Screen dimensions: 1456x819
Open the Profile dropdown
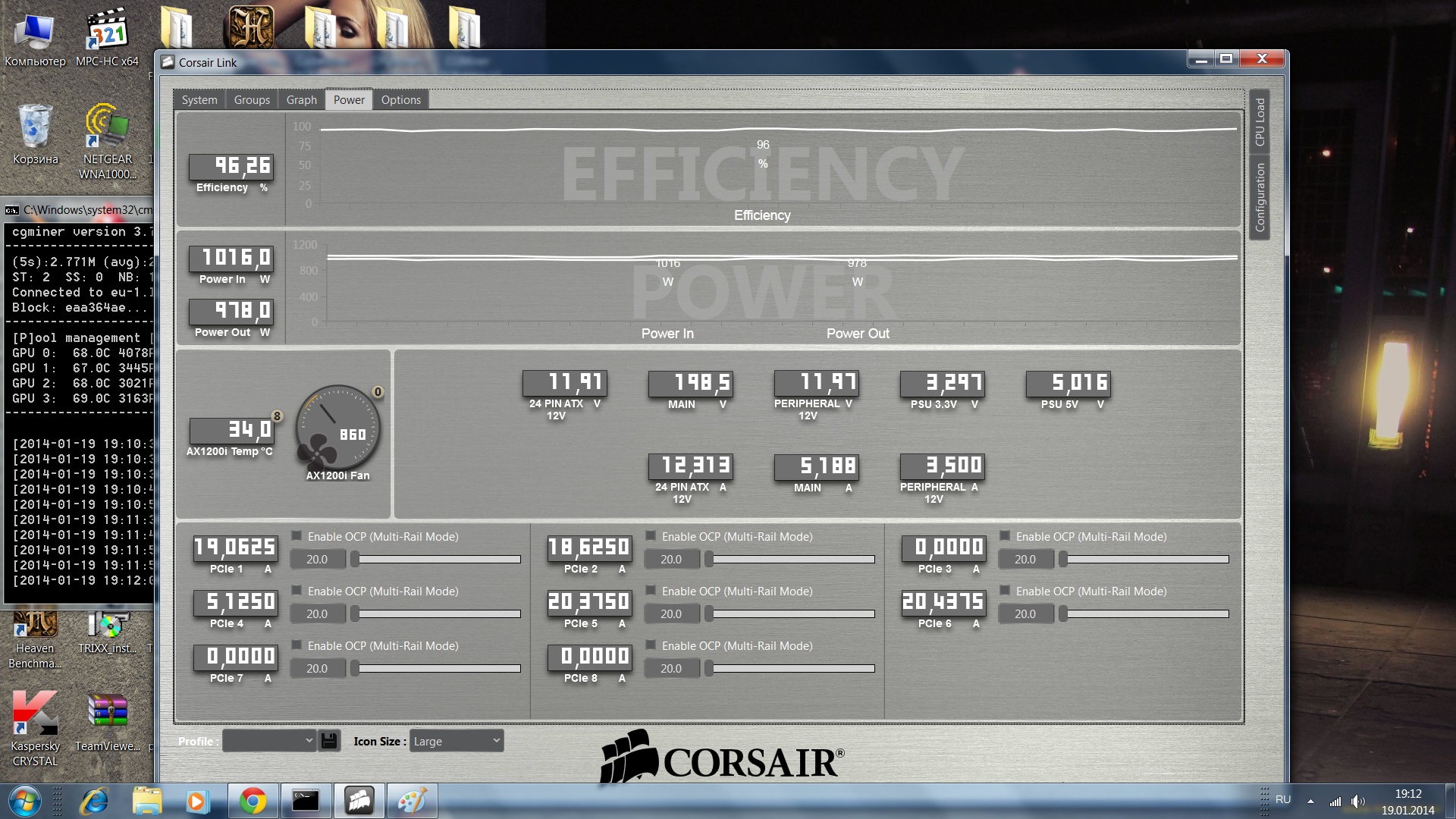point(269,741)
